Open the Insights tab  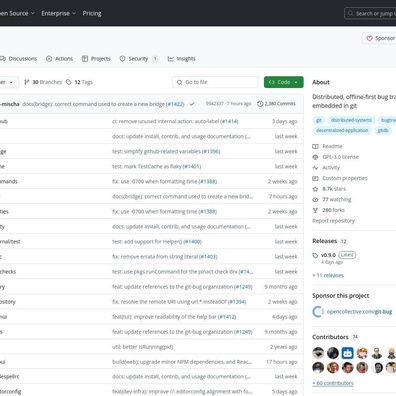(182, 59)
